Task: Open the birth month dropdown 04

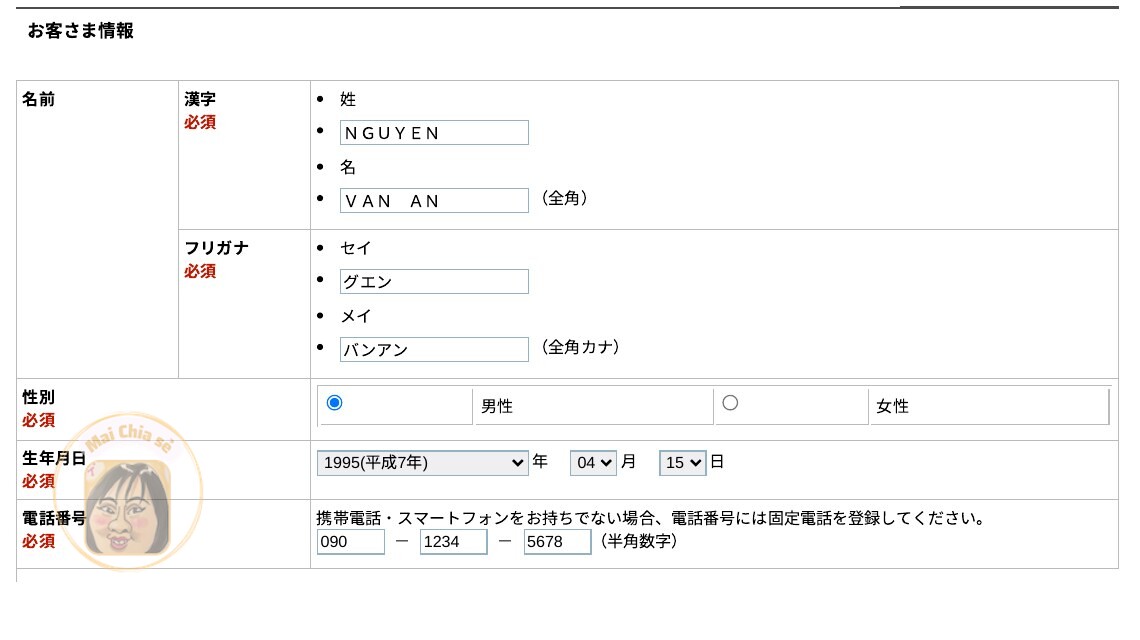Action: pyautogui.click(x=593, y=463)
